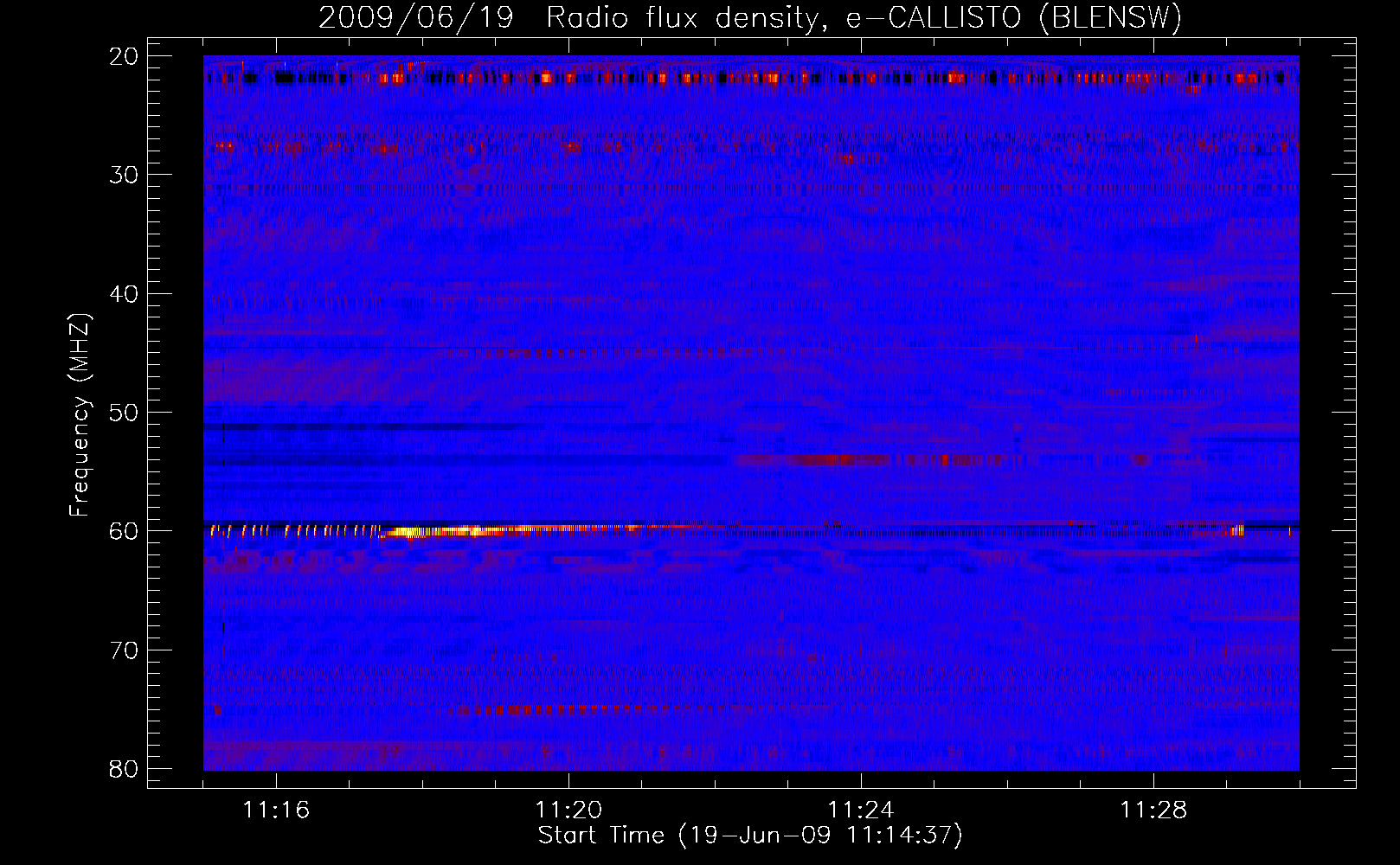Click the 20 MHz frequency tick label
Screen dimensions: 1400x865
(x=124, y=56)
